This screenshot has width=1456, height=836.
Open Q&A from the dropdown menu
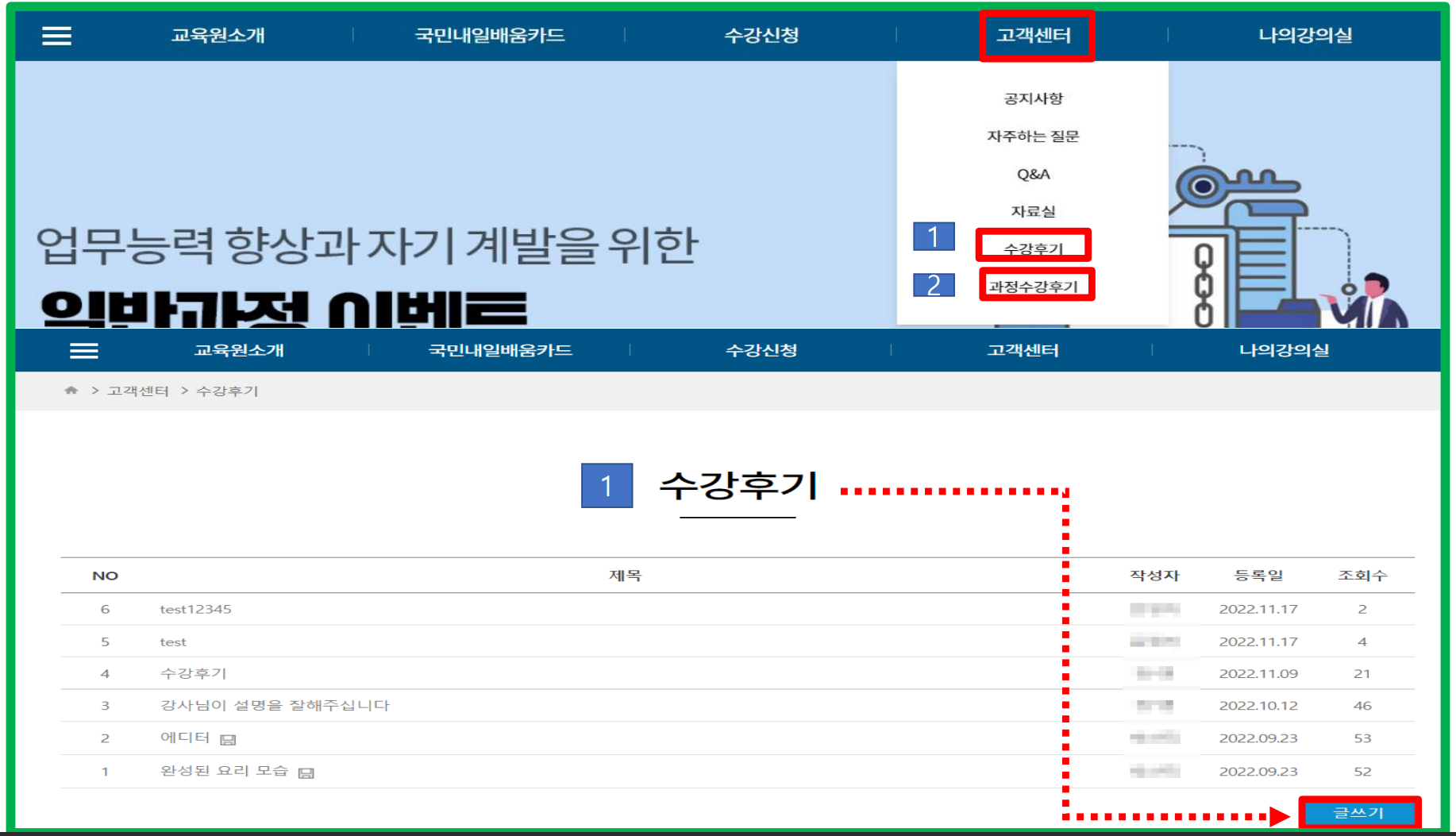click(x=1033, y=174)
